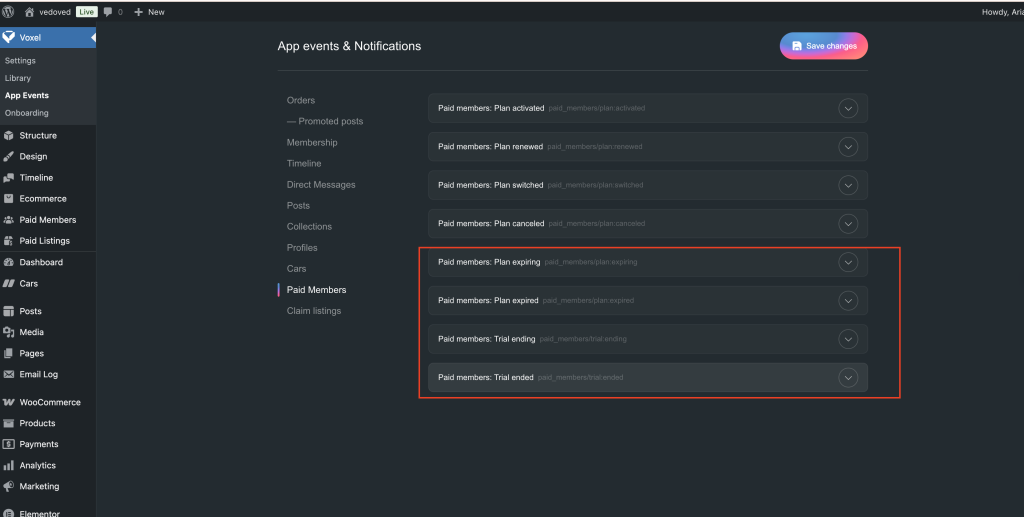Image resolution: width=1024 pixels, height=517 pixels.
Task: Click the WooCommerce sidebar icon
Action: (x=9, y=402)
